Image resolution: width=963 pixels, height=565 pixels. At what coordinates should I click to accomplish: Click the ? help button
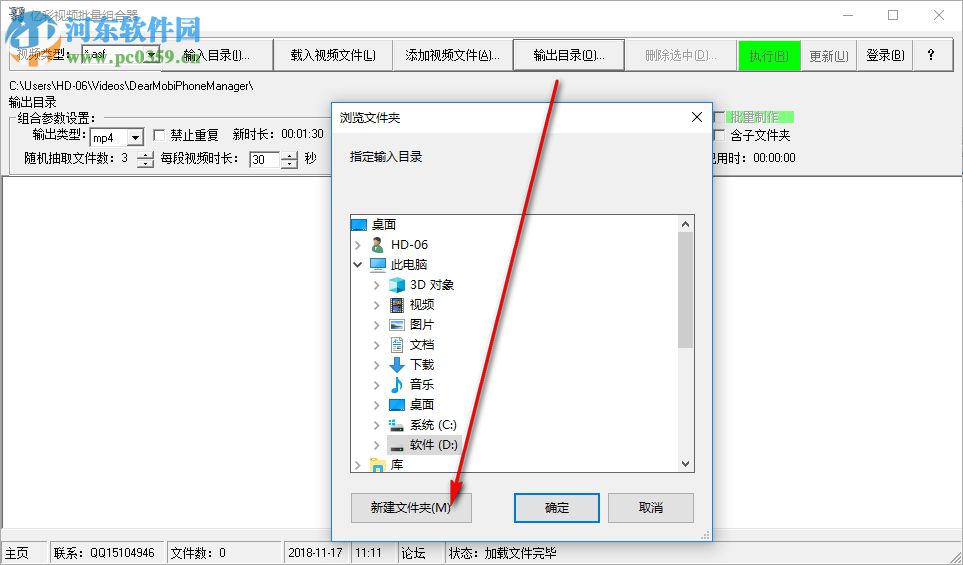tap(930, 55)
